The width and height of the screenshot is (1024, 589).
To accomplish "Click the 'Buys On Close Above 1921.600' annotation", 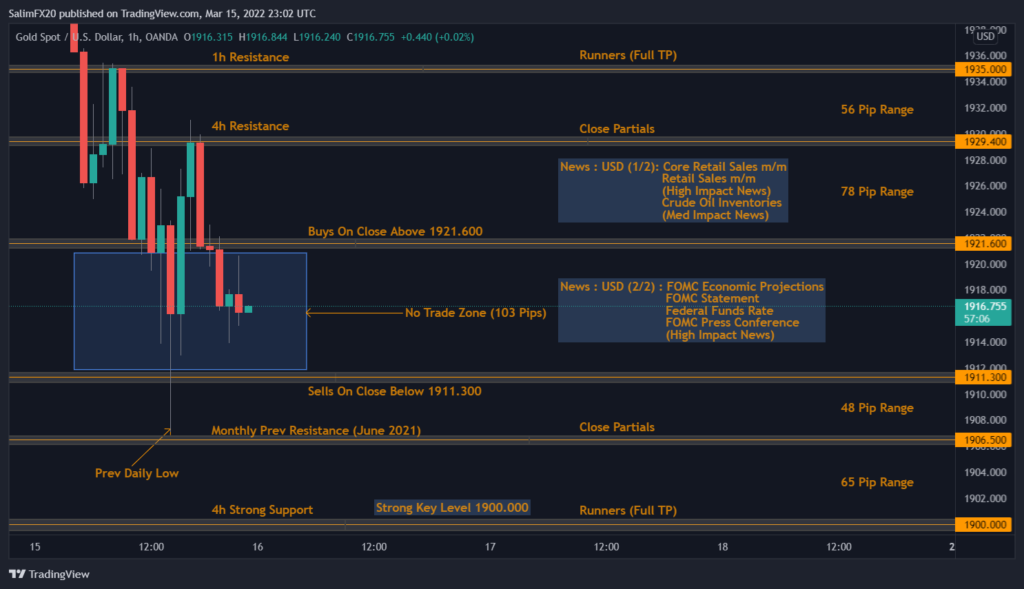I will tap(395, 231).
